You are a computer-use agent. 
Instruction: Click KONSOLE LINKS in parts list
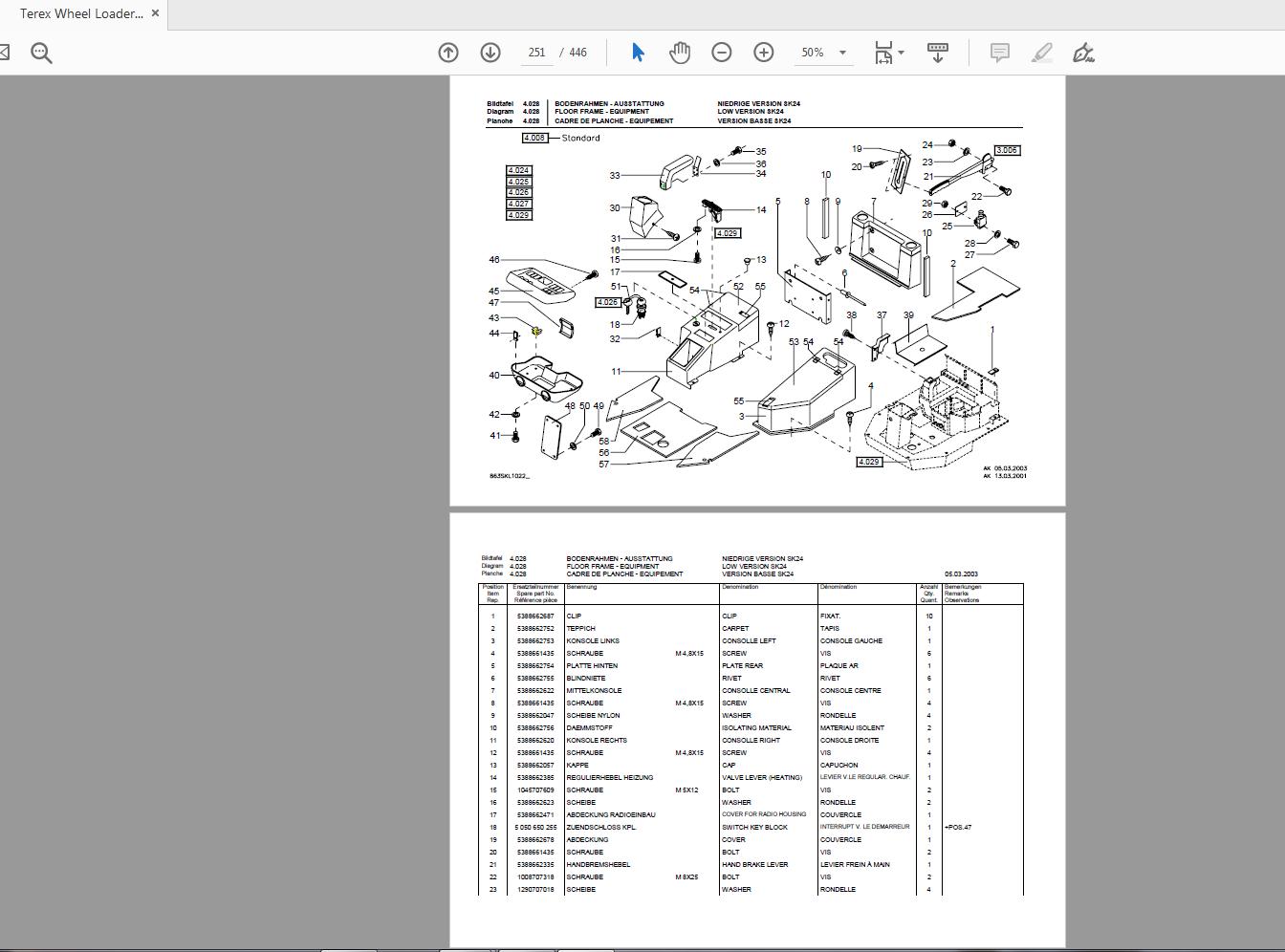[593, 641]
